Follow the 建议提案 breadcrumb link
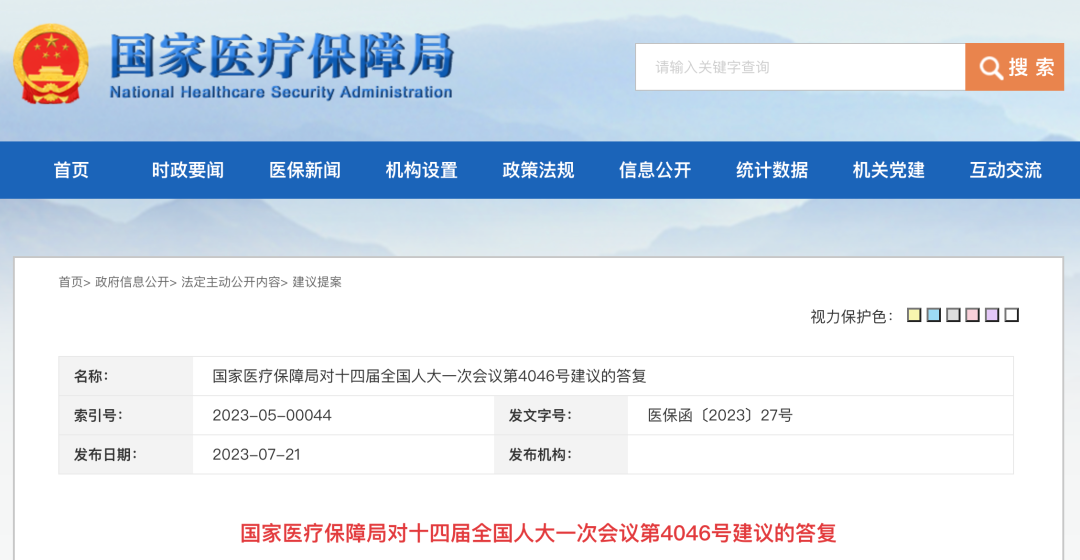Image resolution: width=1080 pixels, height=560 pixels. [317, 282]
